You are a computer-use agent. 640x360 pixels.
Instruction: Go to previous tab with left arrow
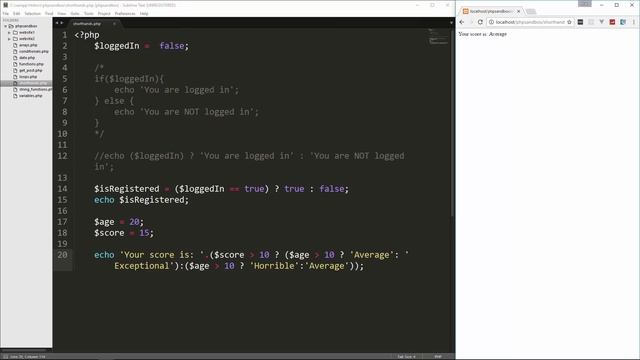[x=57, y=23]
